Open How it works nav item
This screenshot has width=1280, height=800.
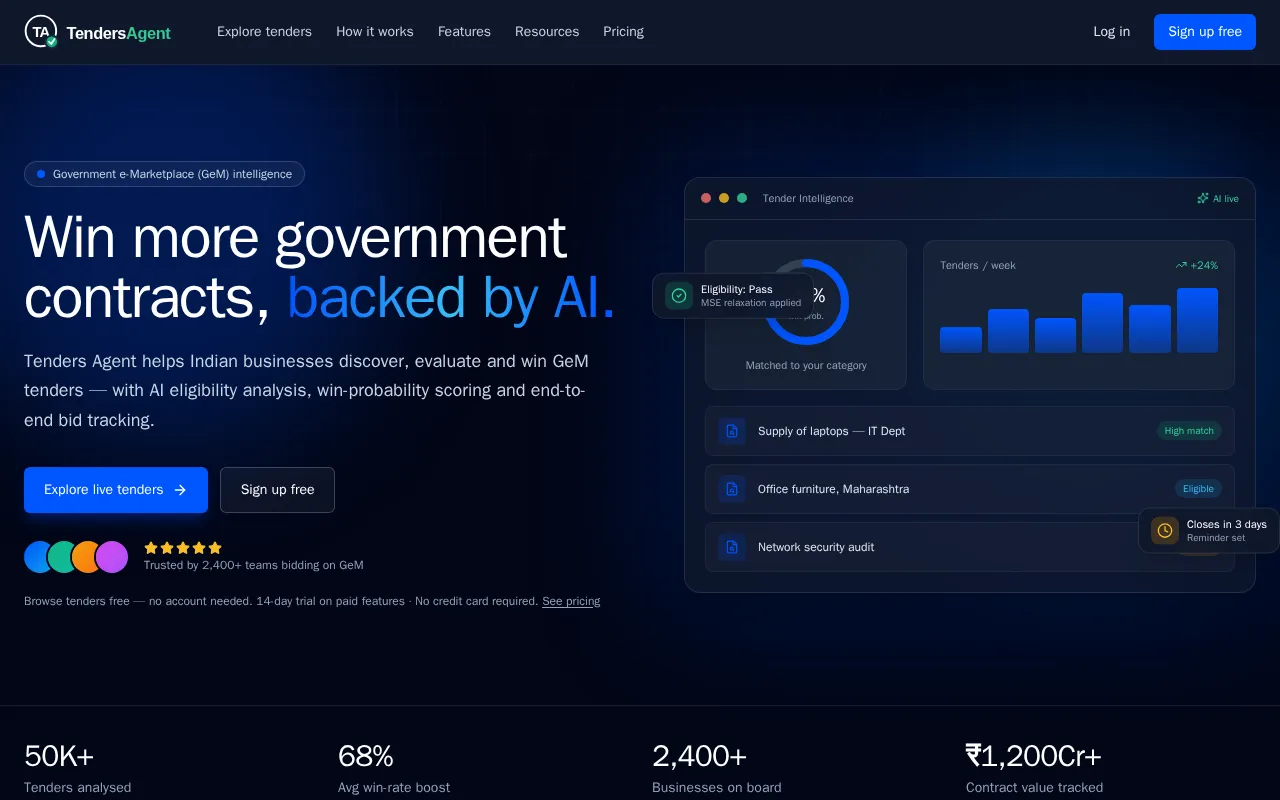pyautogui.click(x=375, y=32)
